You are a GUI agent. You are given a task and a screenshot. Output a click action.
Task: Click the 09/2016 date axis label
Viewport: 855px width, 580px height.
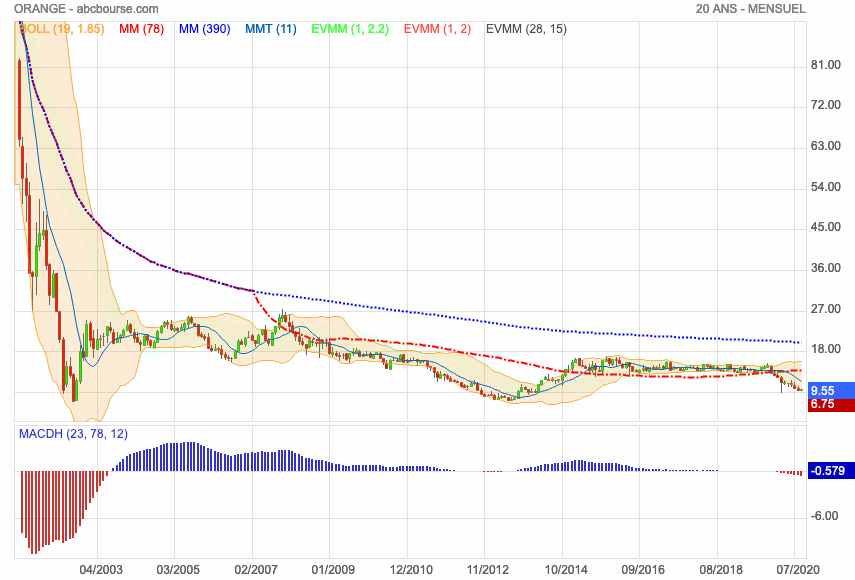[x=643, y=570]
